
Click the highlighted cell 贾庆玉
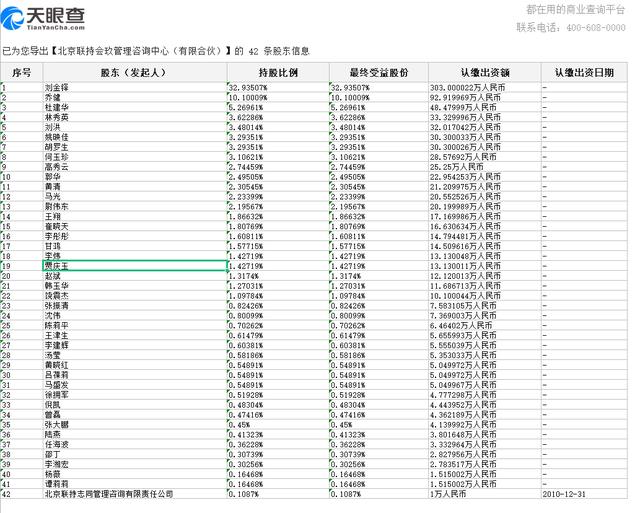pos(135,266)
